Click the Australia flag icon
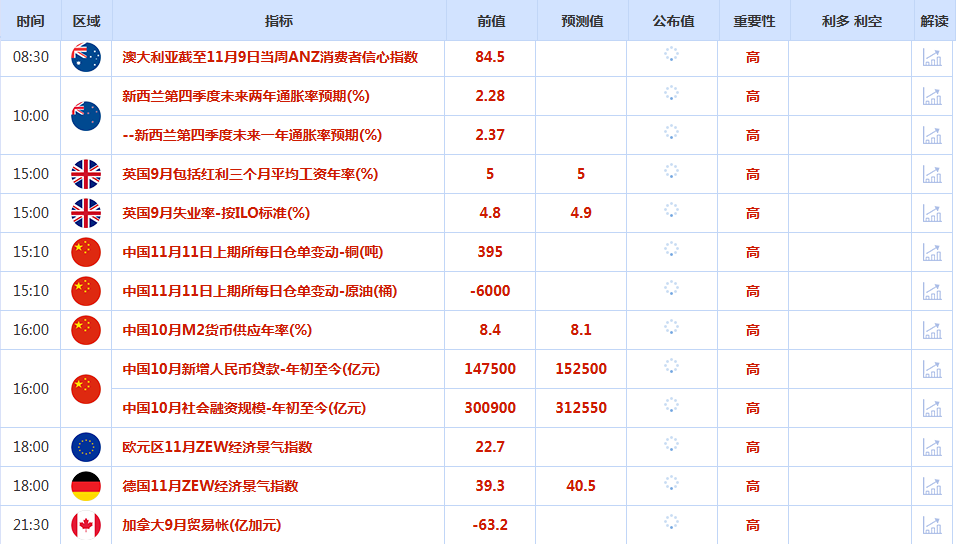This screenshot has width=956, height=544. 86,57
